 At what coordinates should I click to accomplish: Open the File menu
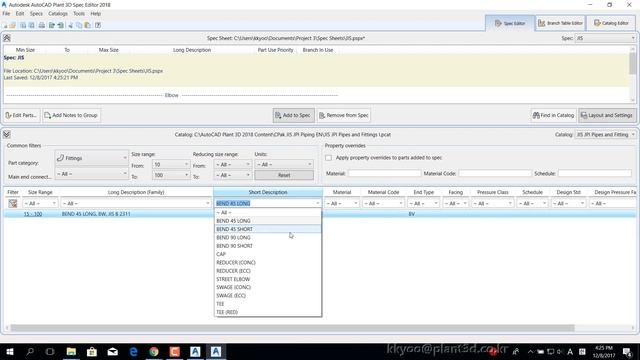click(x=6, y=13)
